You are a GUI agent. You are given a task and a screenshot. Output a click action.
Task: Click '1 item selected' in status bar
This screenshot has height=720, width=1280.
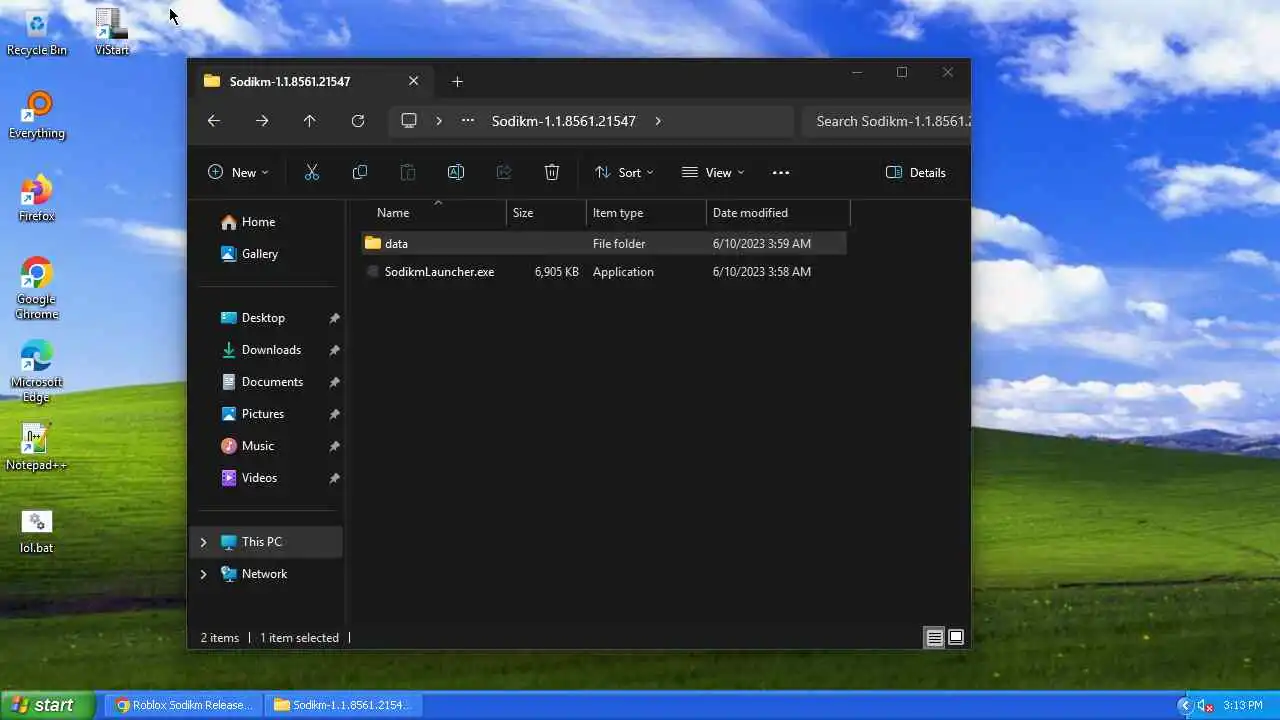click(300, 638)
